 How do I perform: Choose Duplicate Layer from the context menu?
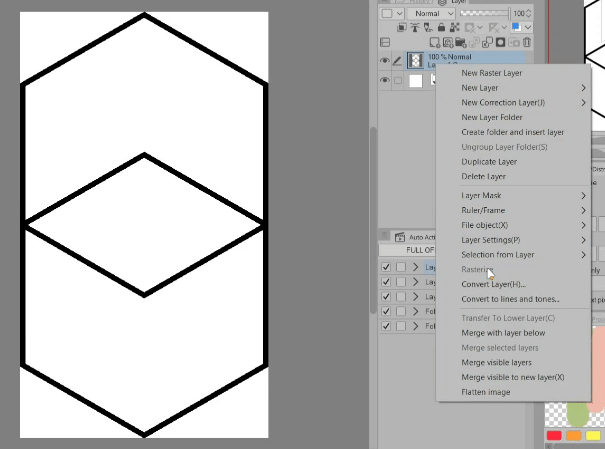[x=489, y=162]
